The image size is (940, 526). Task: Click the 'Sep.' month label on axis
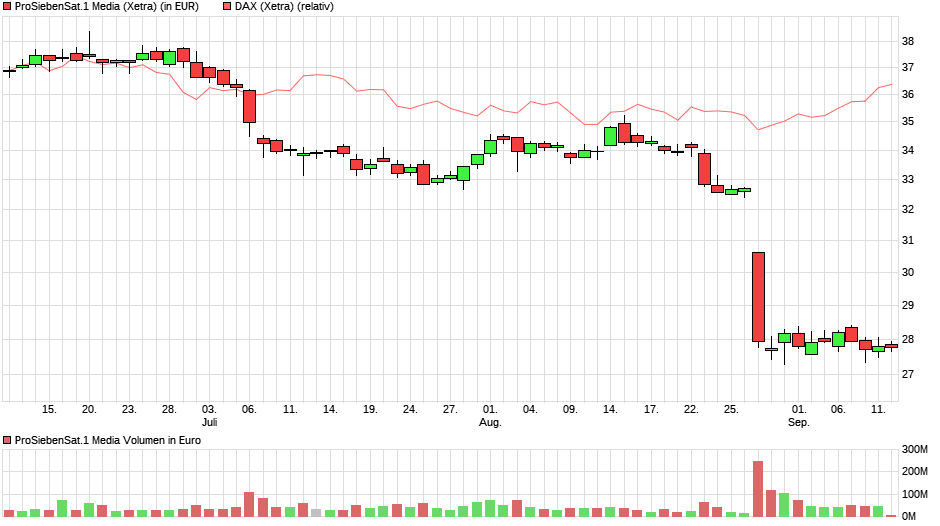pyautogui.click(x=799, y=422)
